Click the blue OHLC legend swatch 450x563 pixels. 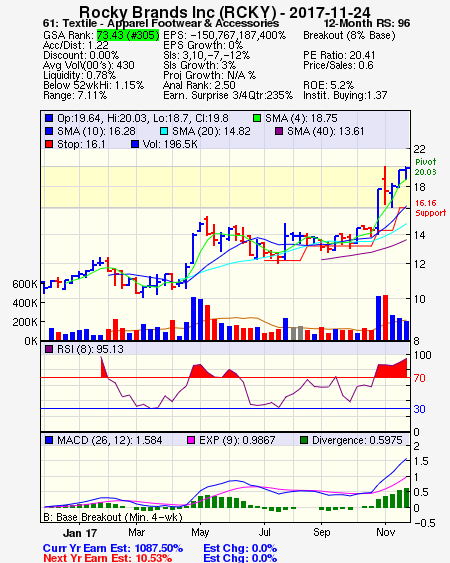coord(49,118)
